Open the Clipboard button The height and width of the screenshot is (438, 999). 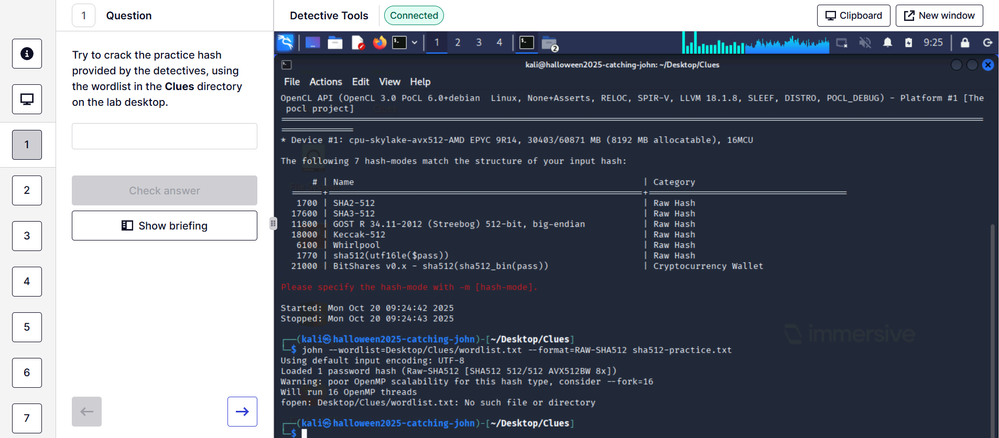pyautogui.click(x=853, y=16)
